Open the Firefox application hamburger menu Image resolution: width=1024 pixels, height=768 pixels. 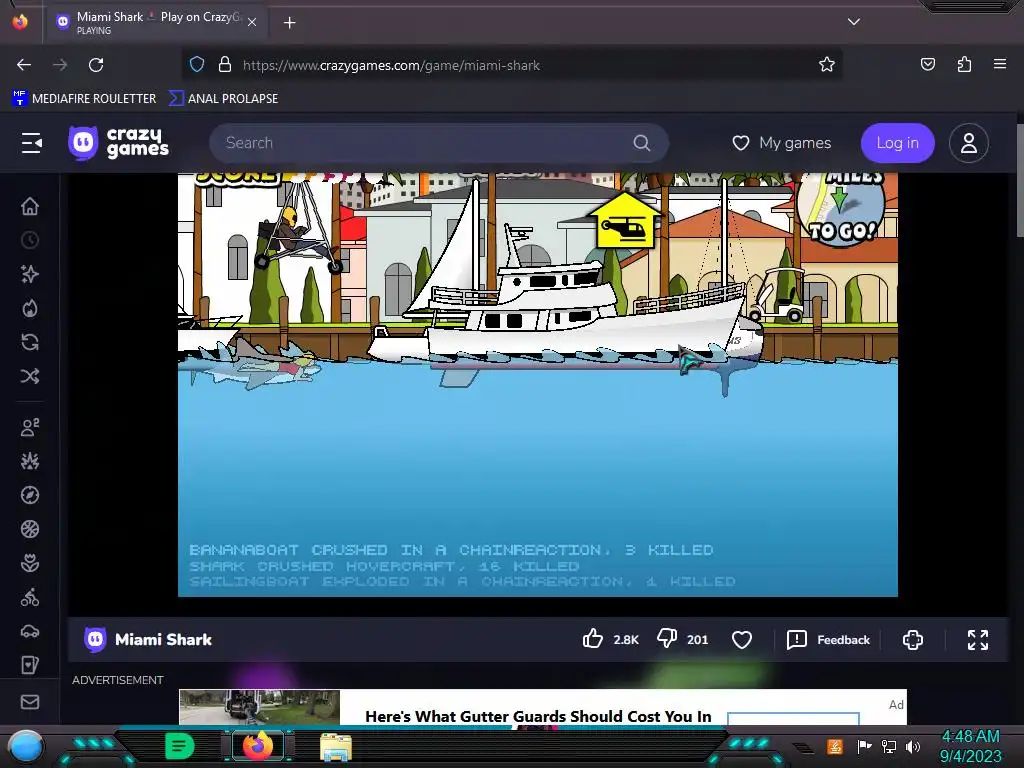1000,64
